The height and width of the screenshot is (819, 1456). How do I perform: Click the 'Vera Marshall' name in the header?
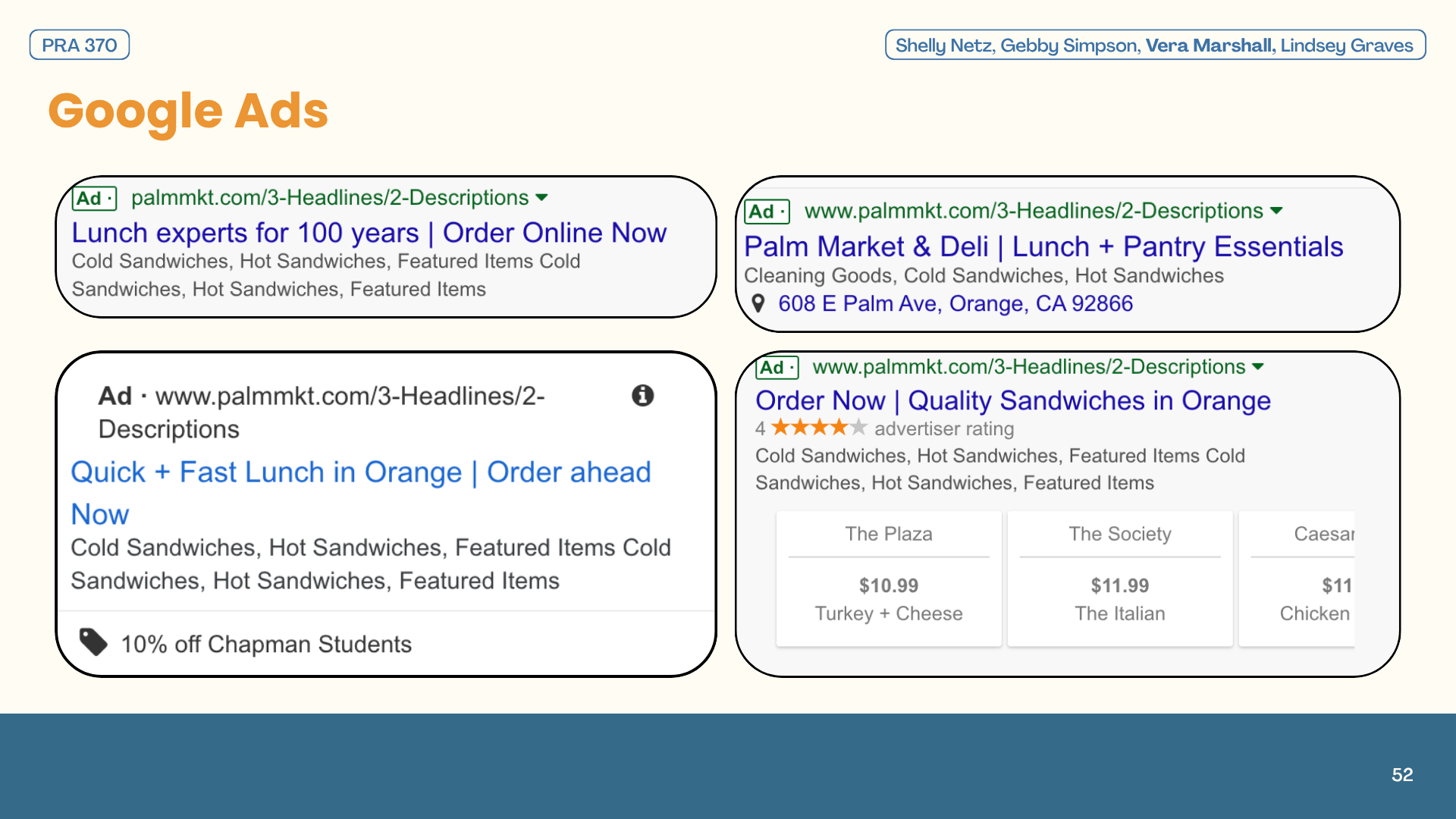click(x=1210, y=45)
